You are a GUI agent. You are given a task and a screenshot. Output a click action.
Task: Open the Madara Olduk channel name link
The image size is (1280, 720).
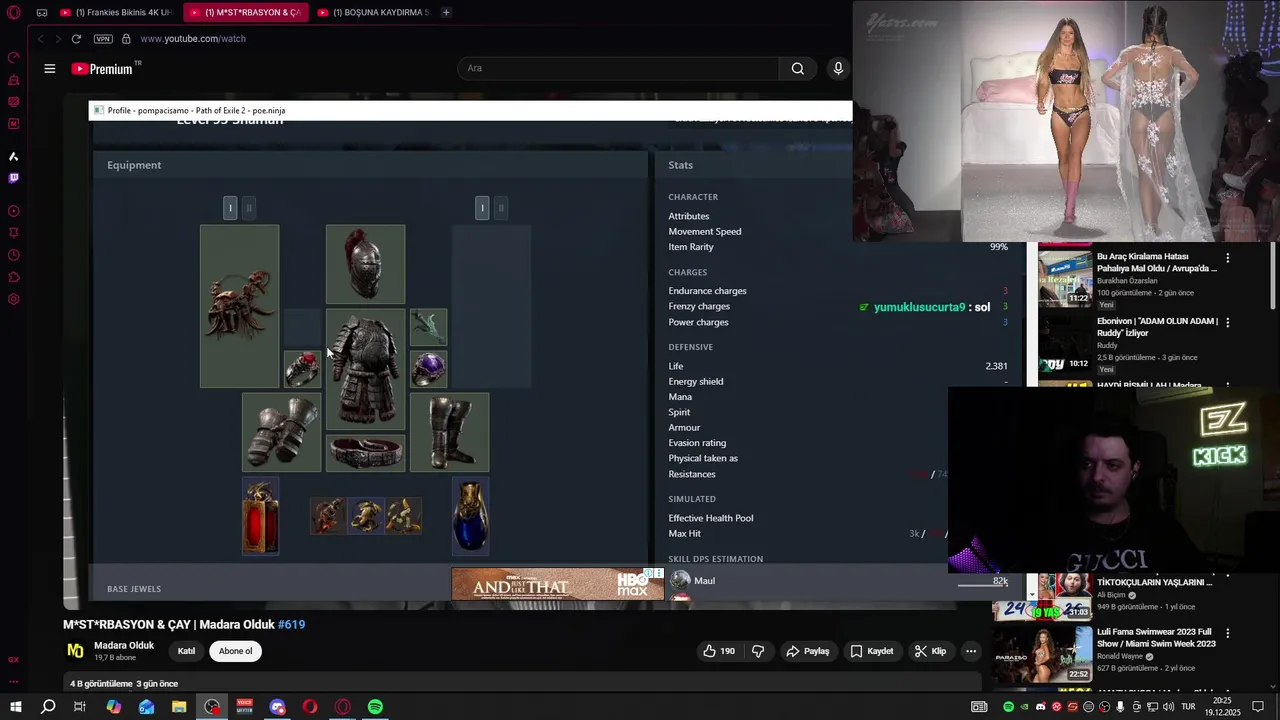click(124, 645)
